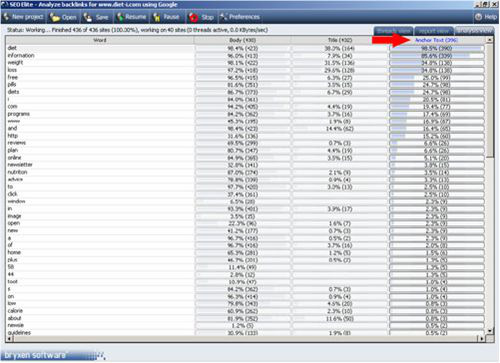Open the Preferences dialog
The height and width of the screenshot is (363, 500).
coord(240,17)
